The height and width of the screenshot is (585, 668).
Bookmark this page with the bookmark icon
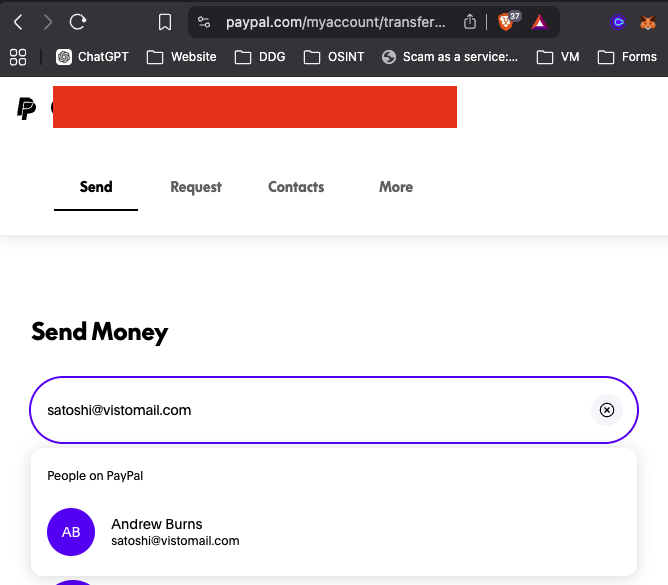pyautogui.click(x=165, y=22)
